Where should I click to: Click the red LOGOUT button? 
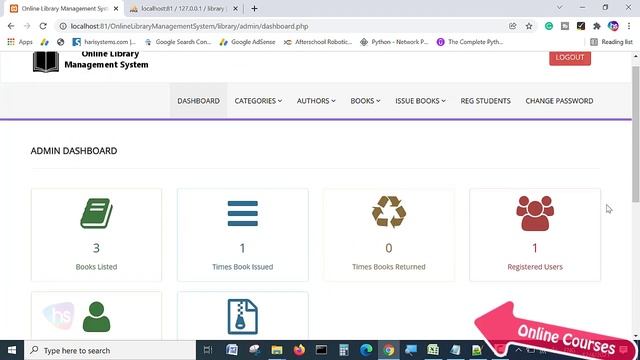pos(570,58)
